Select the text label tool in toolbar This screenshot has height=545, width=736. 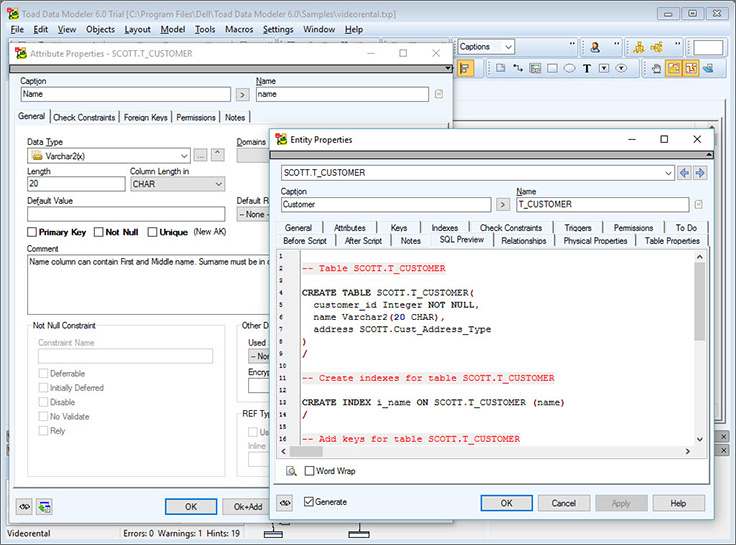pos(587,68)
